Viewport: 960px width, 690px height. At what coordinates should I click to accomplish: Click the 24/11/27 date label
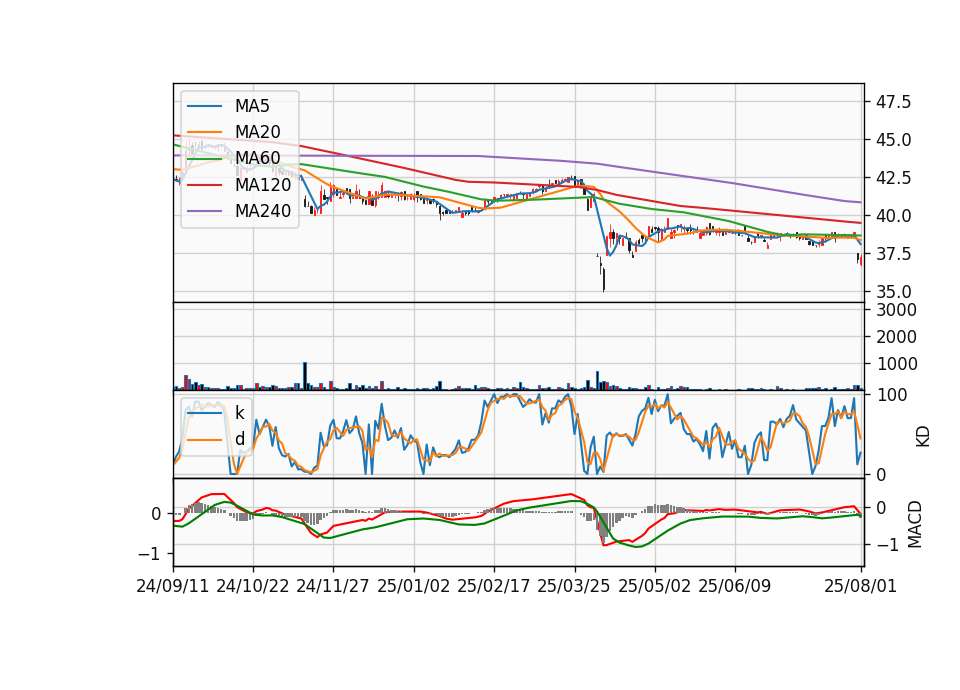pyautogui.click(x=333, y=586)
